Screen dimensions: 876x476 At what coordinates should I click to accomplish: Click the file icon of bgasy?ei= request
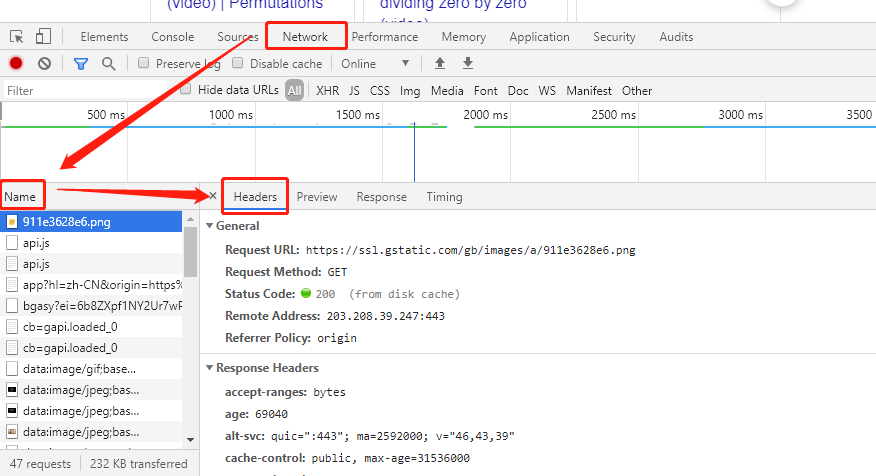(x=12, y=306)
